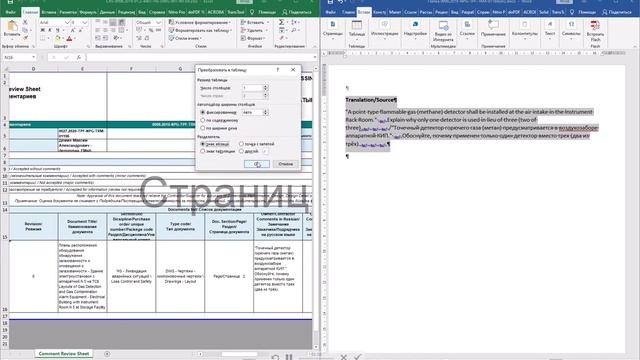The image size is (640, 360).
Task: Toggle underline formatting in Excel ribbon
Action: (x=58, y=30)
